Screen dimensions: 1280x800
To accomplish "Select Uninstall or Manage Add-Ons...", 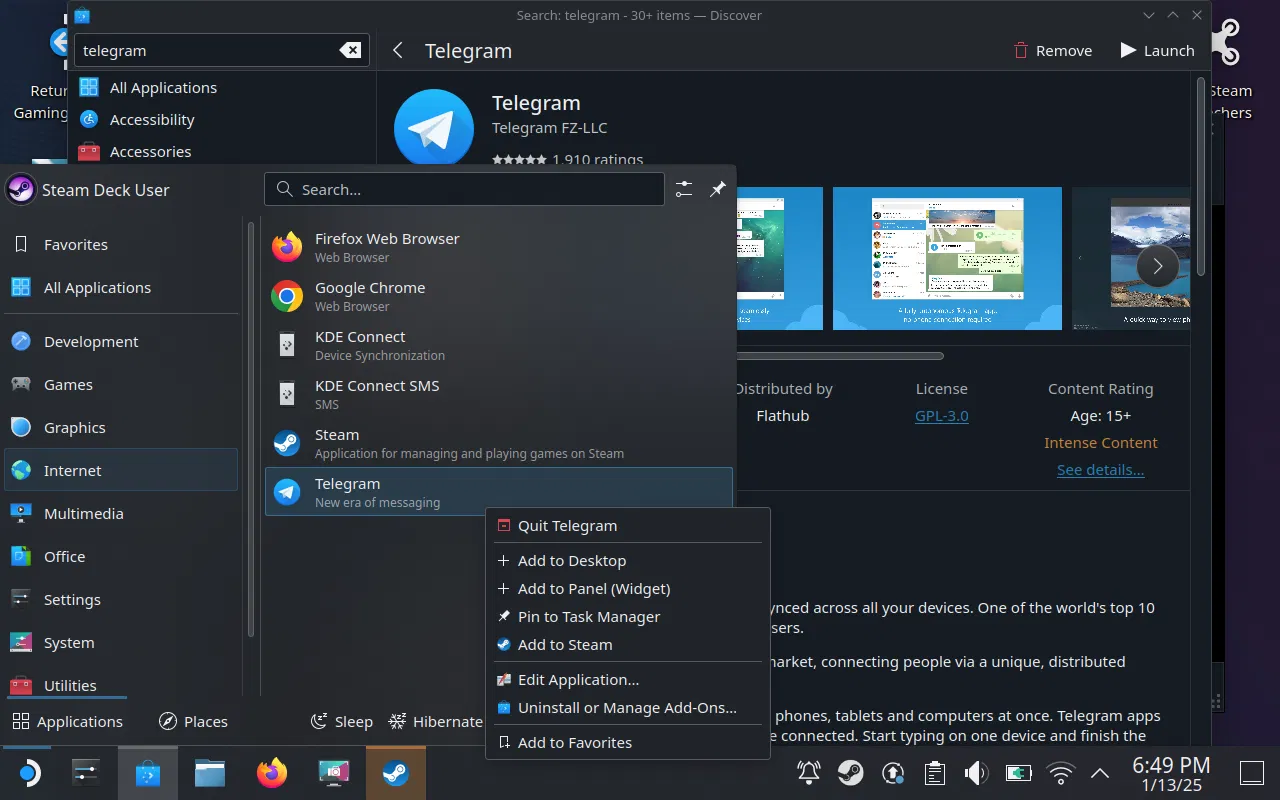I will (628, 708).
